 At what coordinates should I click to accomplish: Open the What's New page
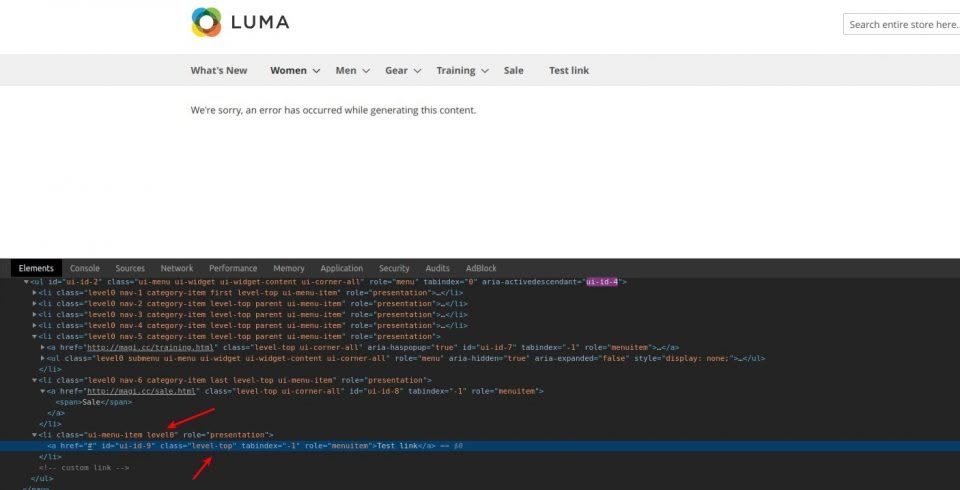[x=219, y=71]
